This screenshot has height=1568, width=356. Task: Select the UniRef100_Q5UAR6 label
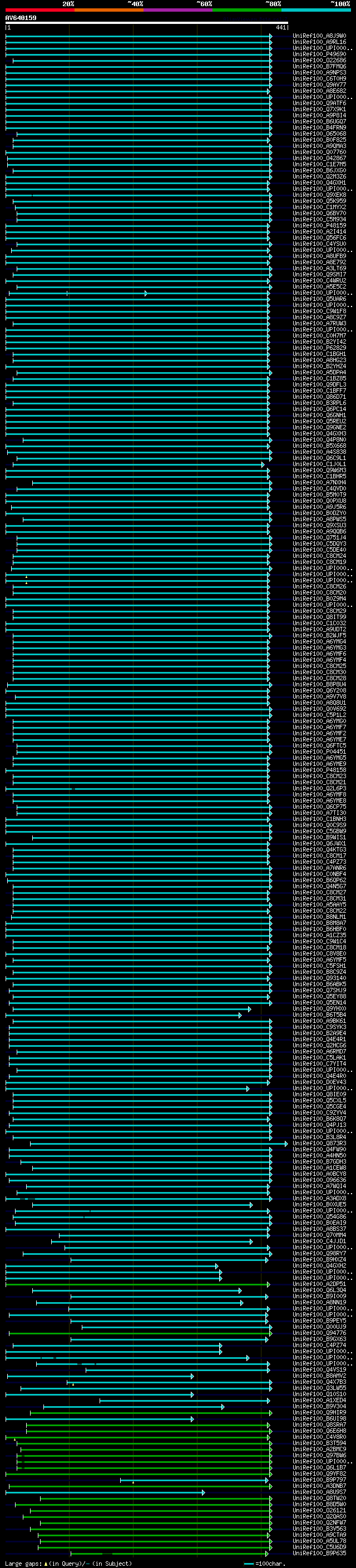pyautogui.click(x=319, y=299)
